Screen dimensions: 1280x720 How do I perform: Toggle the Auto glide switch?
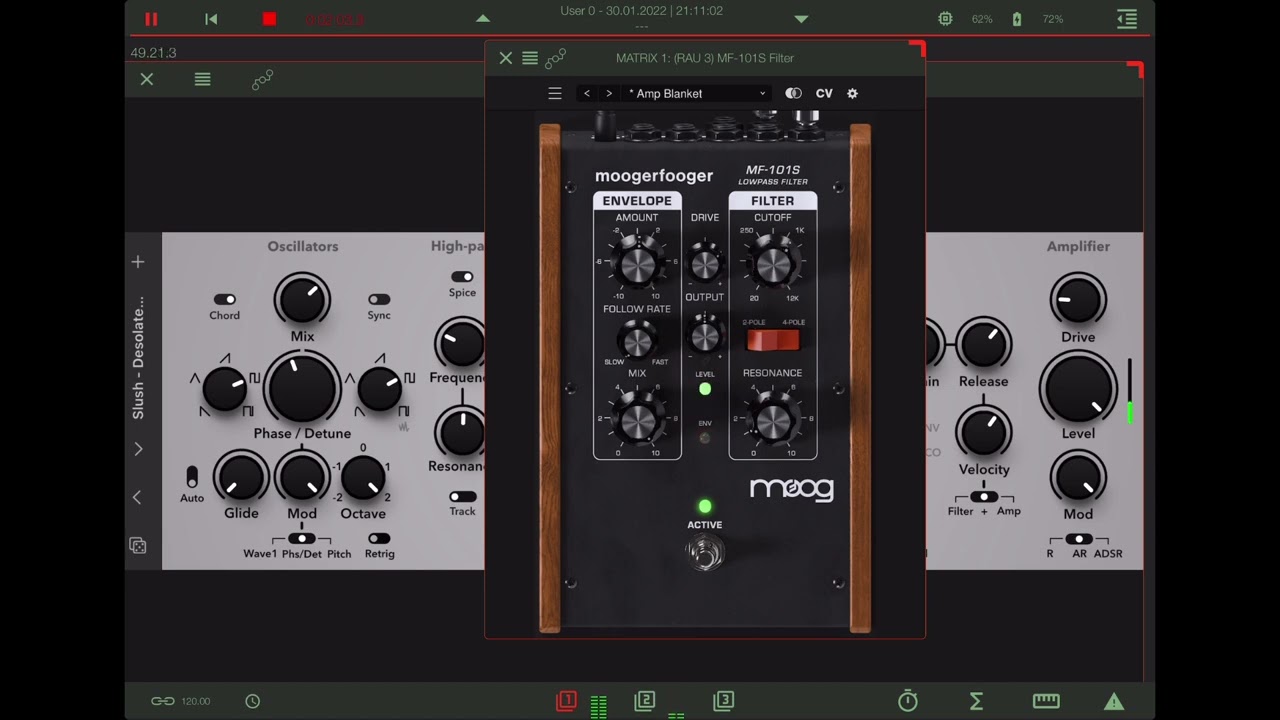coord(192,477)
